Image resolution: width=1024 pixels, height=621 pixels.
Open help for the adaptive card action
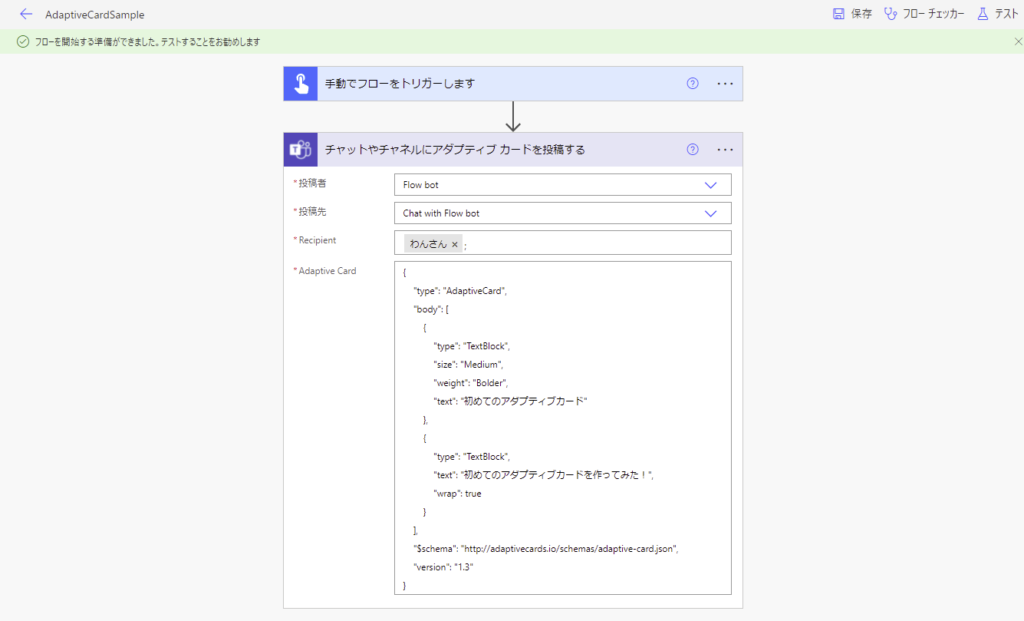pyautogui.click(x=692, y=150)
